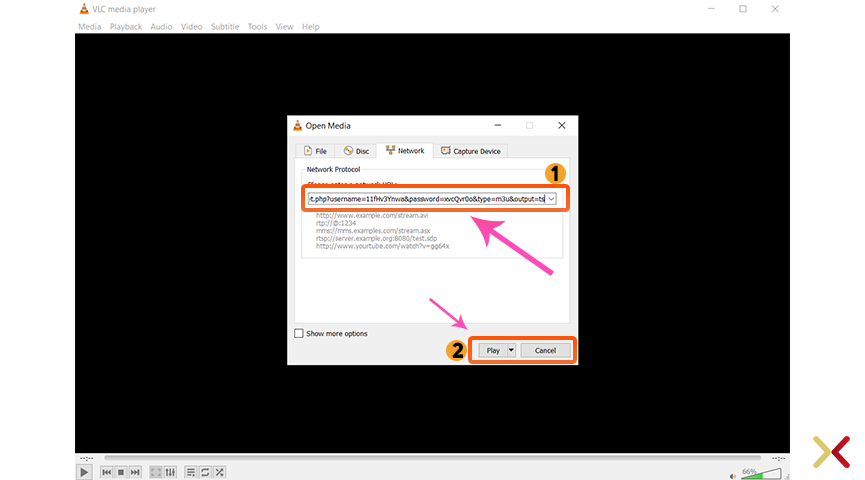Open the Media menu

(x=89, y=26)
